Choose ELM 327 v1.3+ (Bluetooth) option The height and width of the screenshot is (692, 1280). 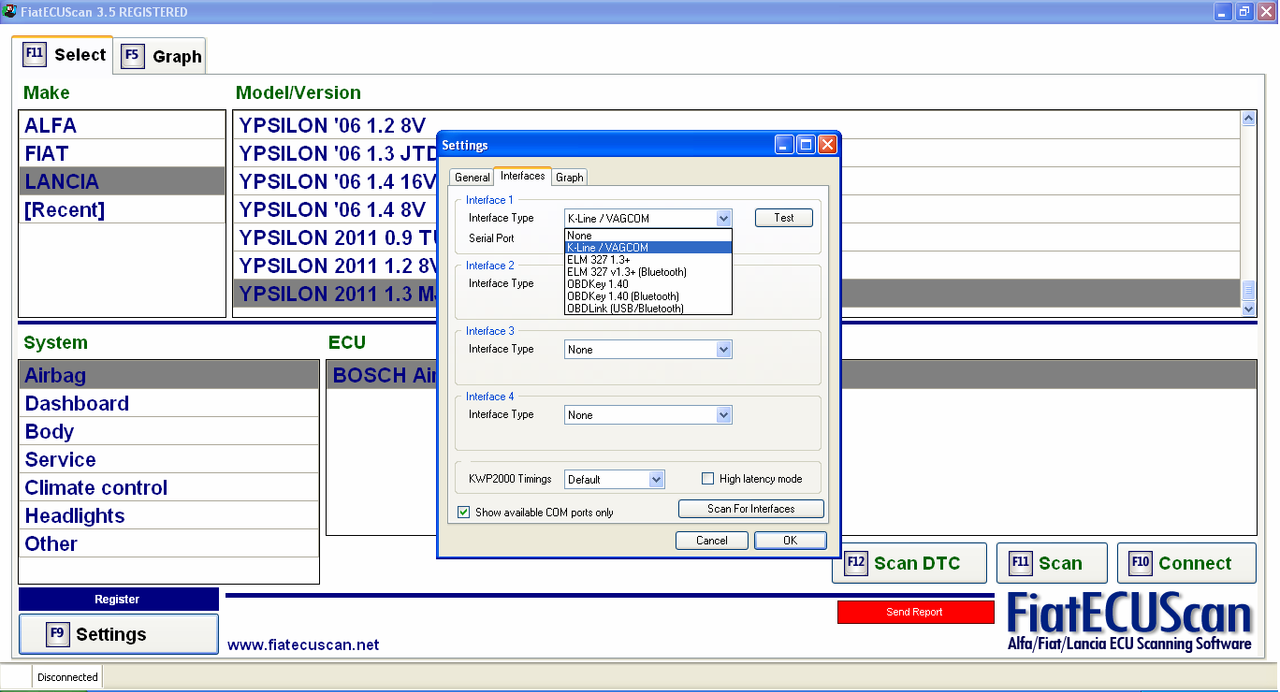(x=648, y=271)
